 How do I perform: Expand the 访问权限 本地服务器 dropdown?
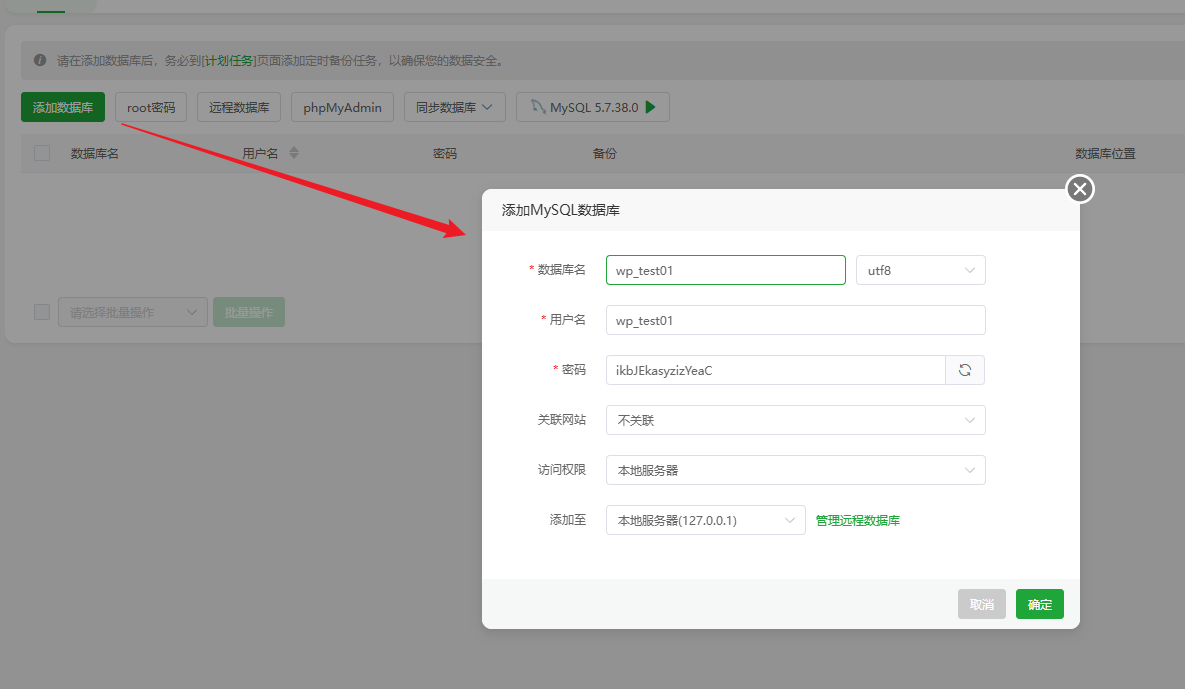click(796, 470)
